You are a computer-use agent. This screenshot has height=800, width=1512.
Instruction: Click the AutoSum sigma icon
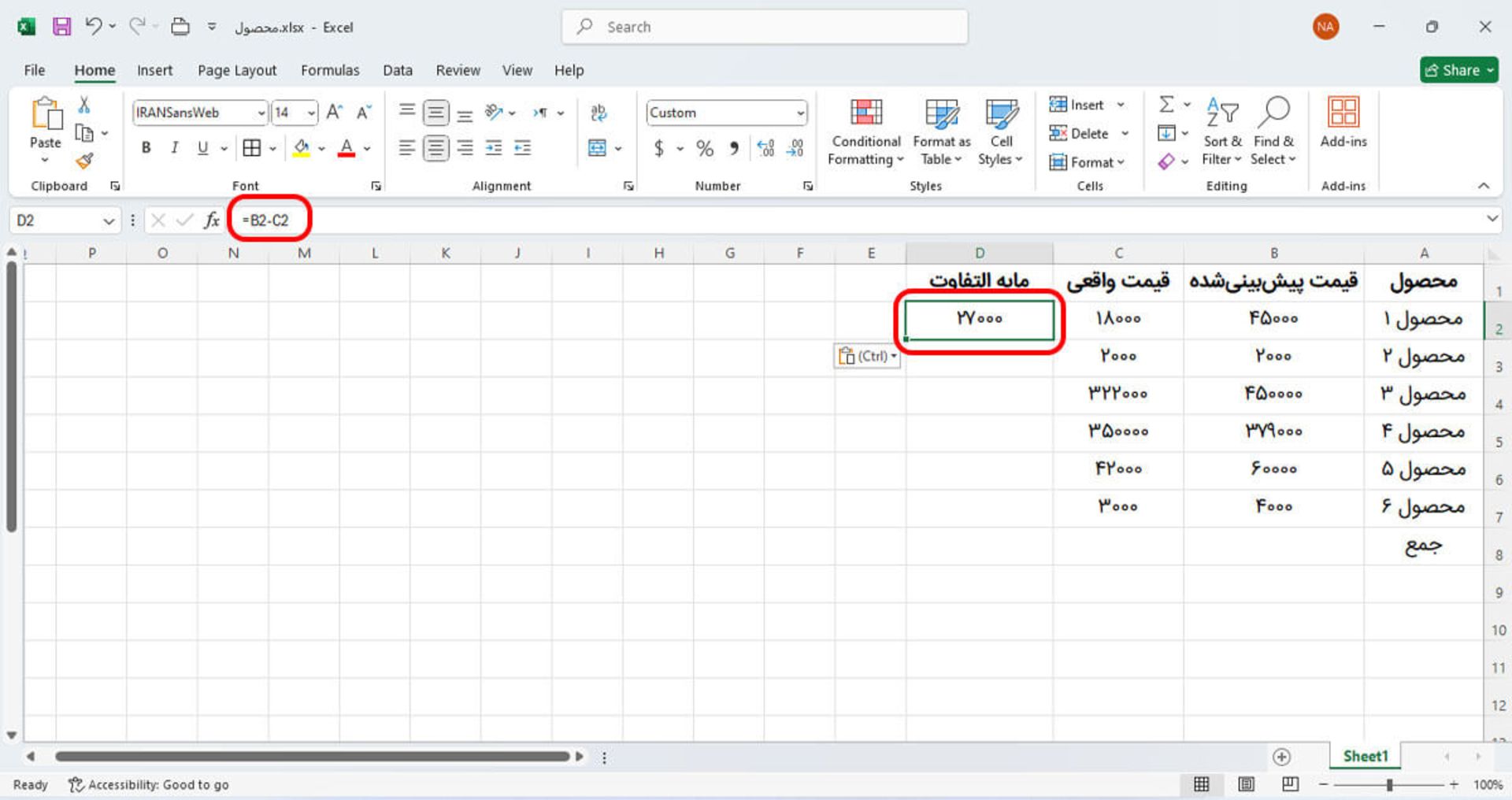[x=1166, y=104]
